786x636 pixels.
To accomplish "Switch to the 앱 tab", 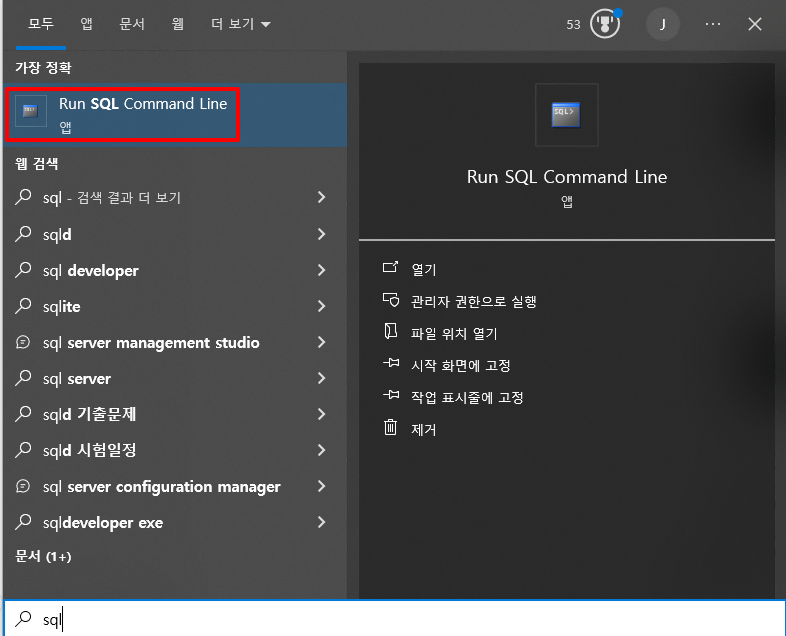I will [x=86, y=24].
